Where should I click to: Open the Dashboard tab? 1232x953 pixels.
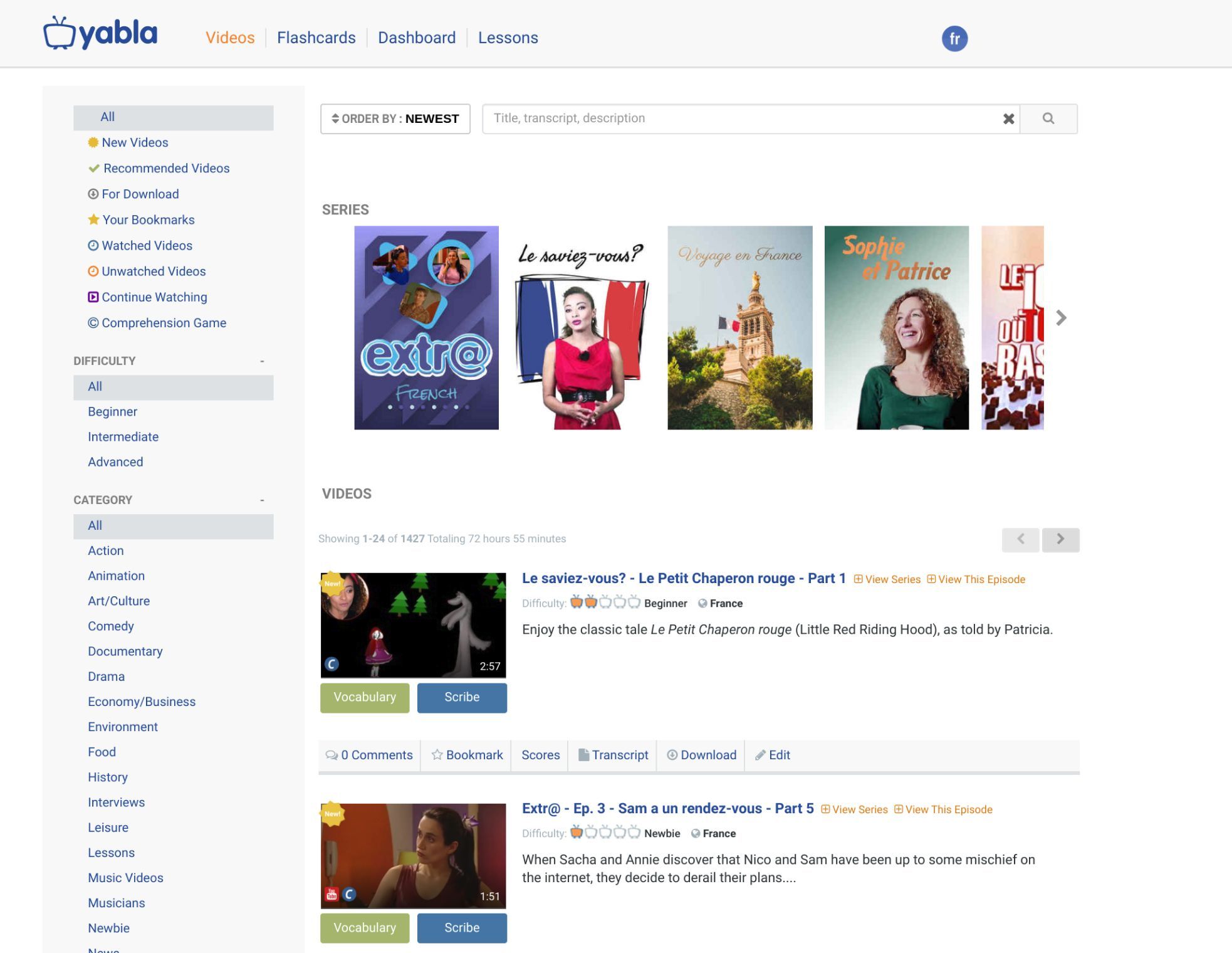coord(416,38)
